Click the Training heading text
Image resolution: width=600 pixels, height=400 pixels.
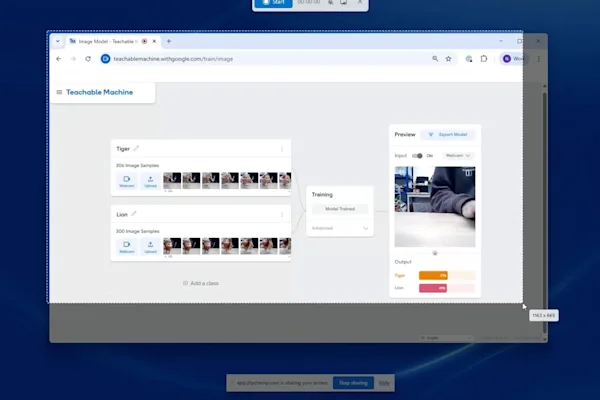click(322, 194)
